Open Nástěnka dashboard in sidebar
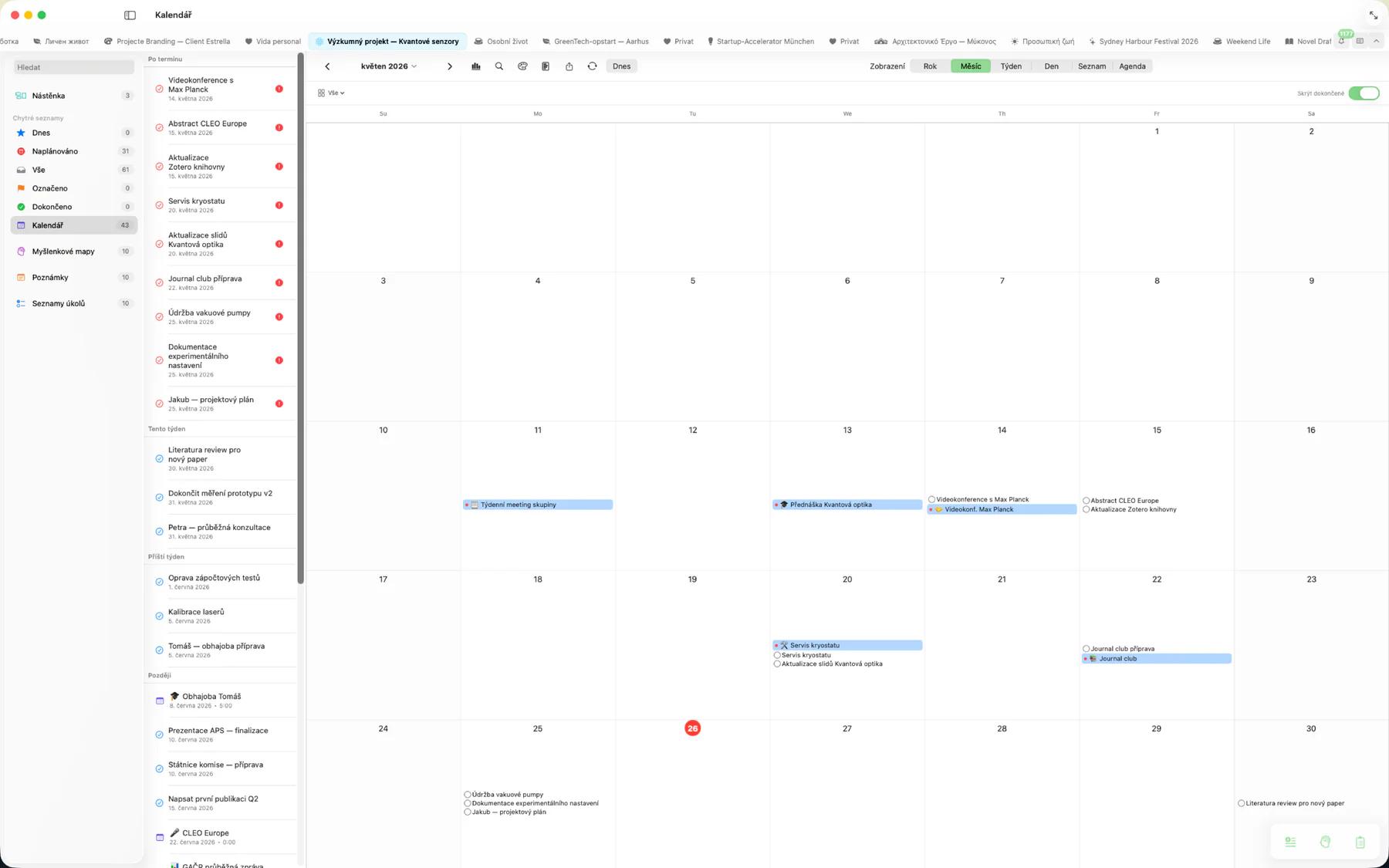This screenshot has height=868, width=1389. pos(74,96)
